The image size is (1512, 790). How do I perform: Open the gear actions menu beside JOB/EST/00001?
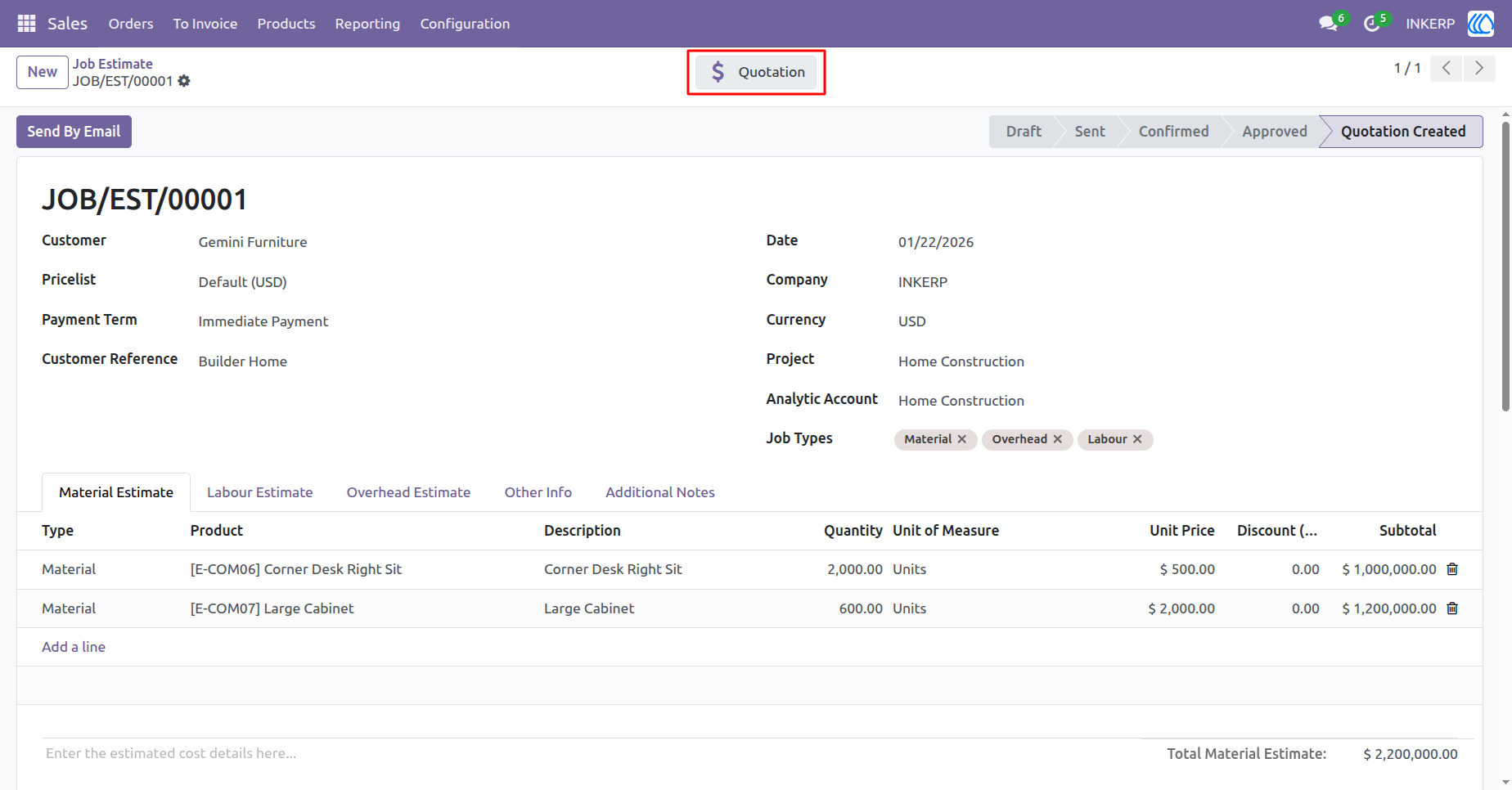pos(184,81)
